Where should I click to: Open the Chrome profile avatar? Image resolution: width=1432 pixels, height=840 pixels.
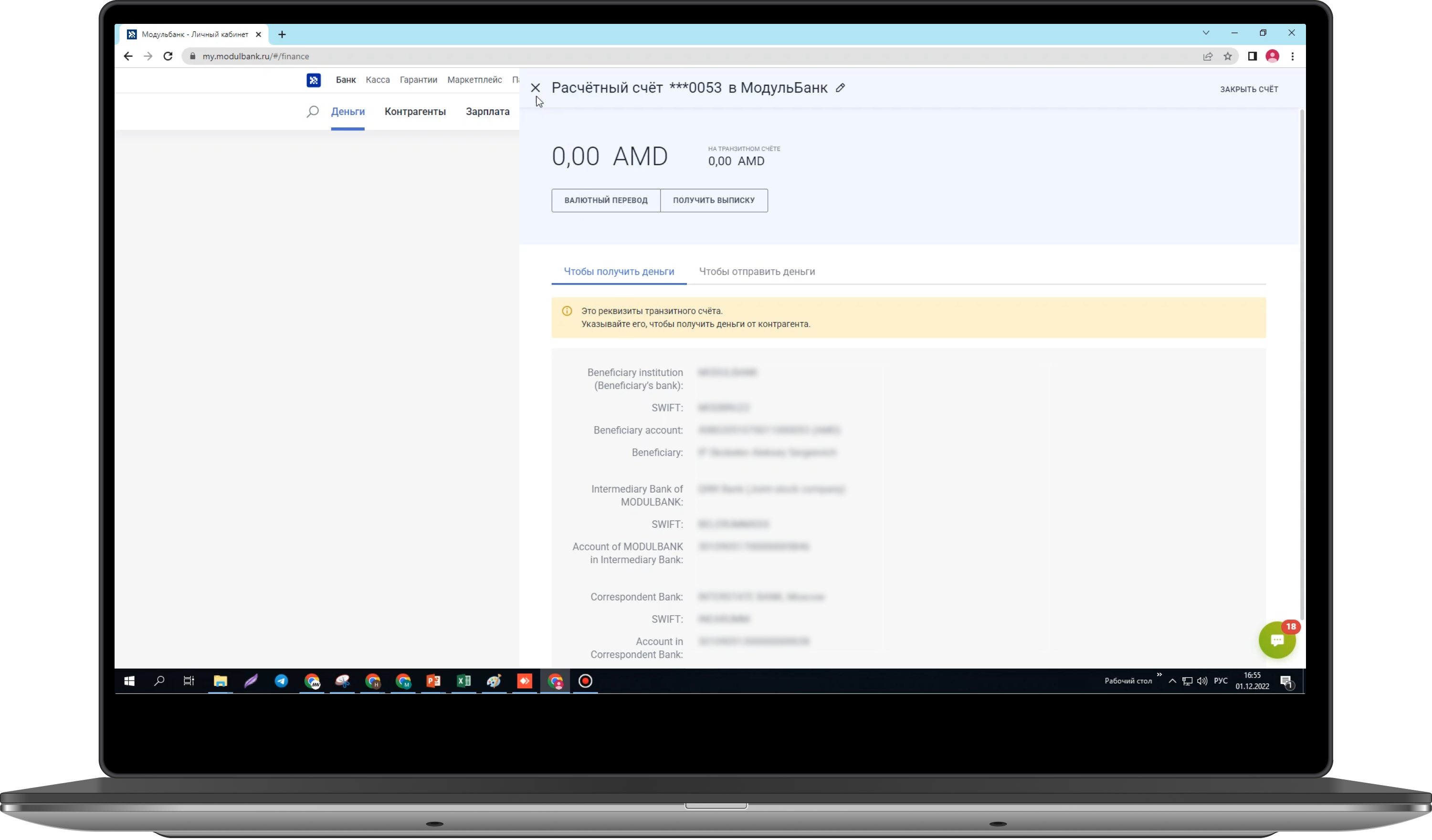pos(1272,56)
